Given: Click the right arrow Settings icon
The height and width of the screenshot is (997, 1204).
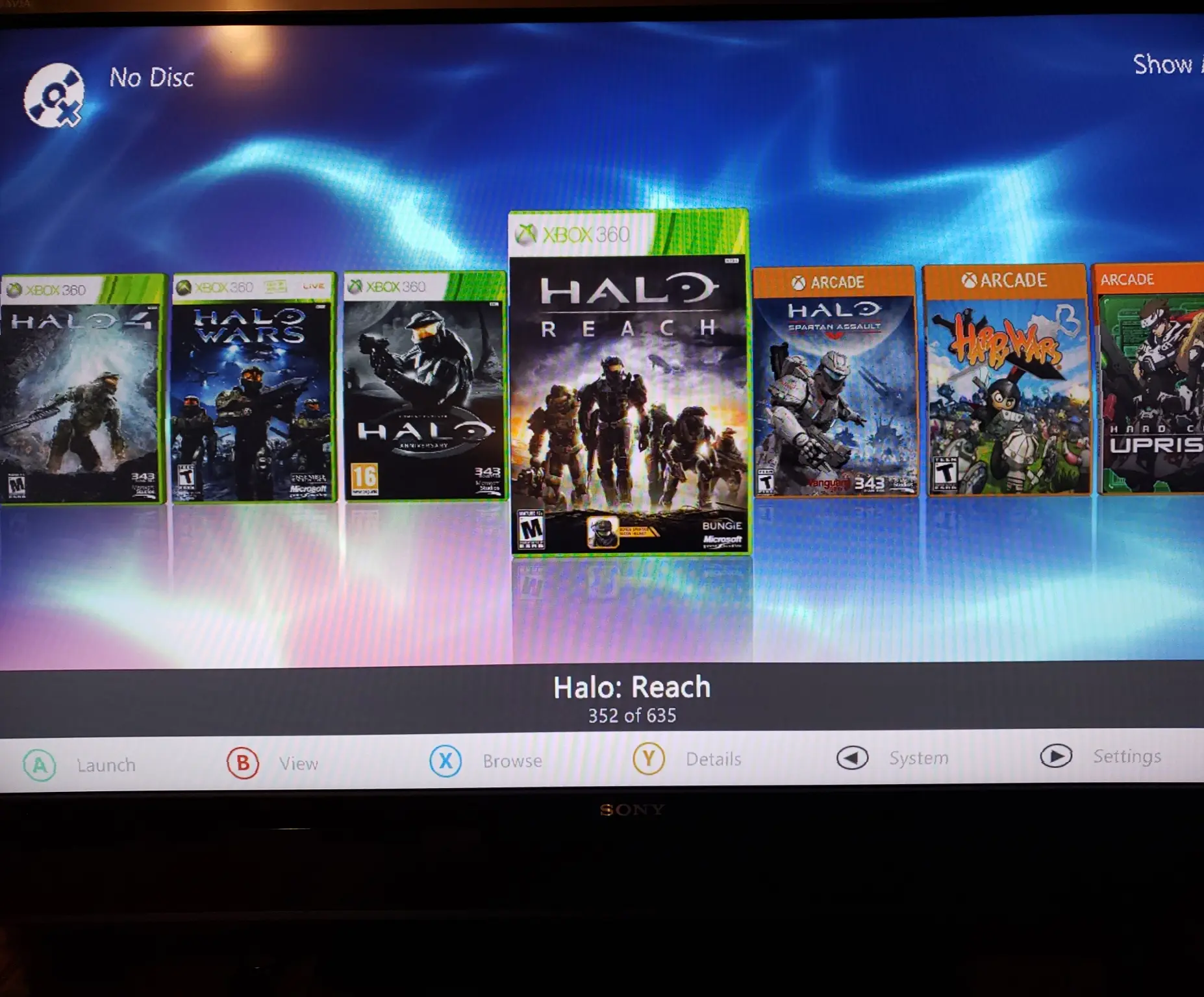Looking at the screenshot, I should tap(1056, 756).
